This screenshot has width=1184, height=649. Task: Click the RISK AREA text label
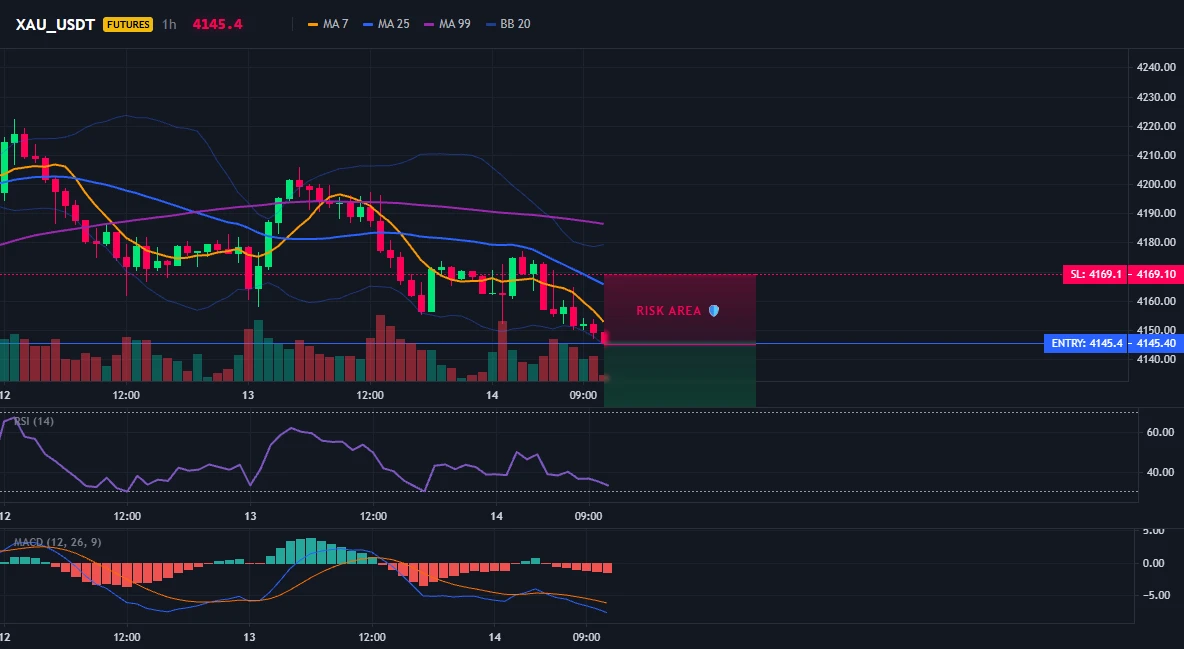coord(668,311)
